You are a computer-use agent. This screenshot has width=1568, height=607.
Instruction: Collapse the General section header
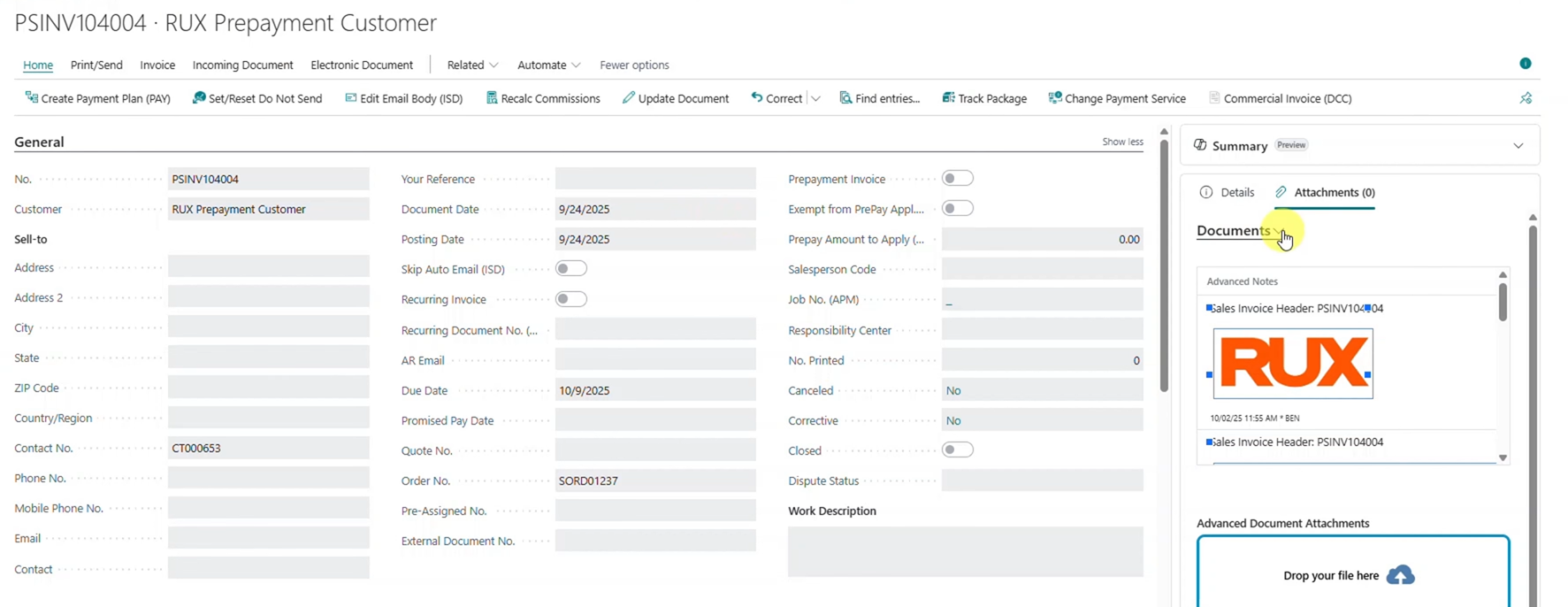pyautogui.click(x=39, y=142)
